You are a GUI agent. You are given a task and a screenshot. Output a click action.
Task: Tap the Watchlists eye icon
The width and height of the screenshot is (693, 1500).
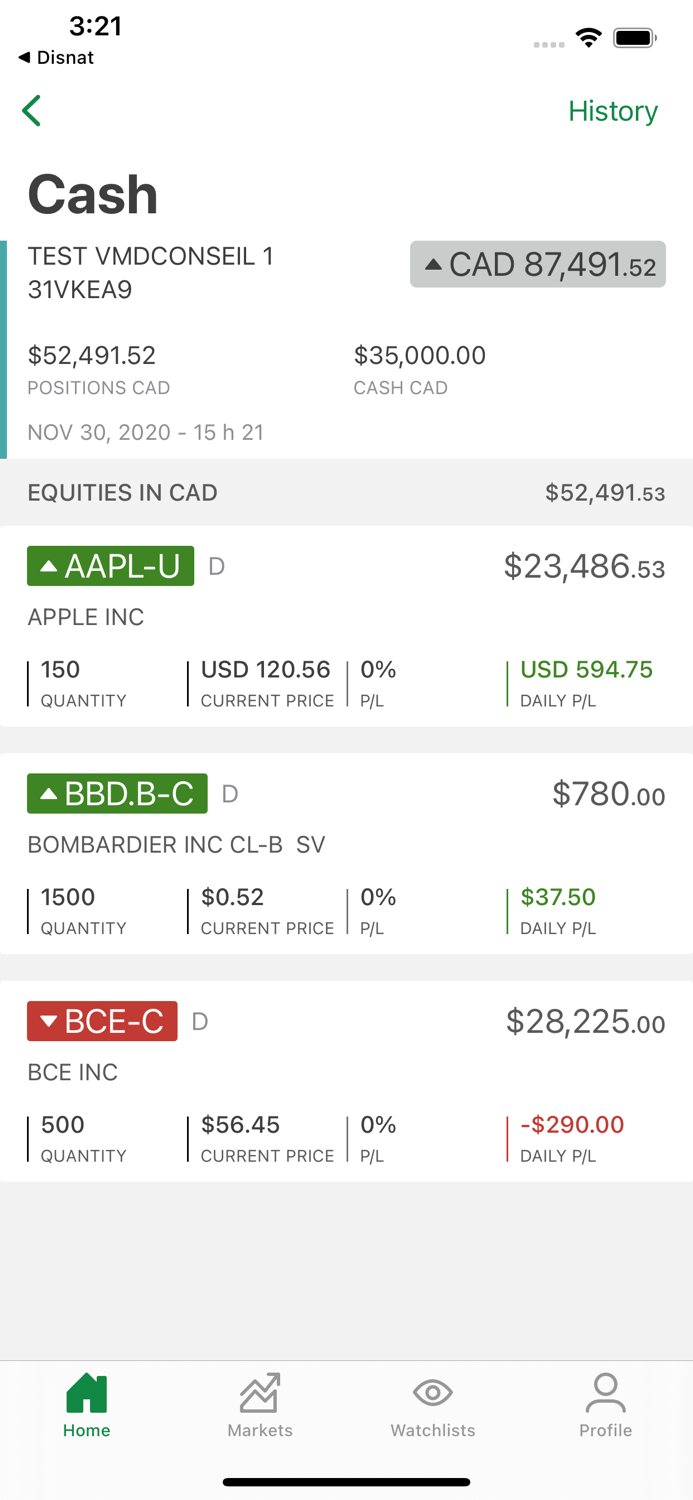[432, 1392]
